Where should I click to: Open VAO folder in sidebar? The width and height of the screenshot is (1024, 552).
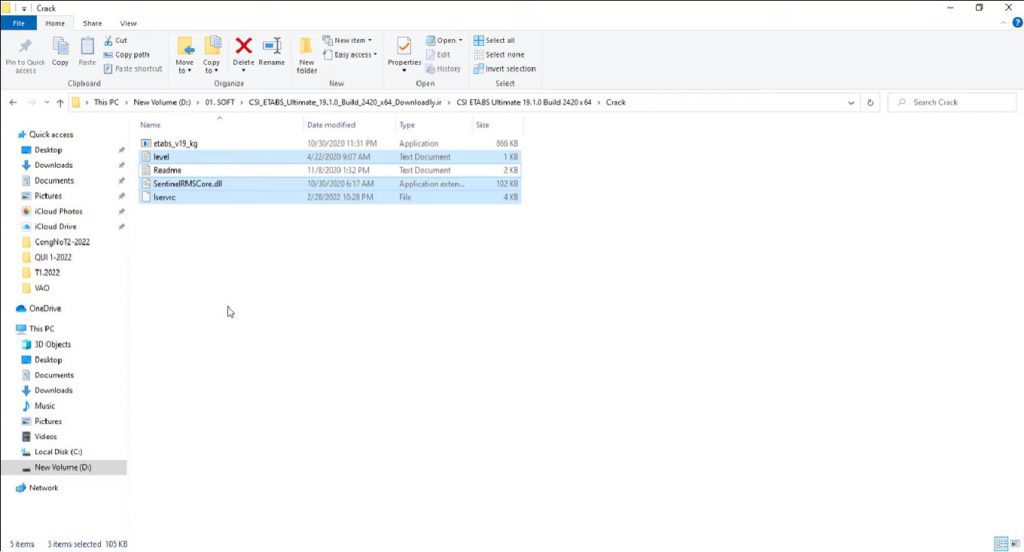point(41,288)
